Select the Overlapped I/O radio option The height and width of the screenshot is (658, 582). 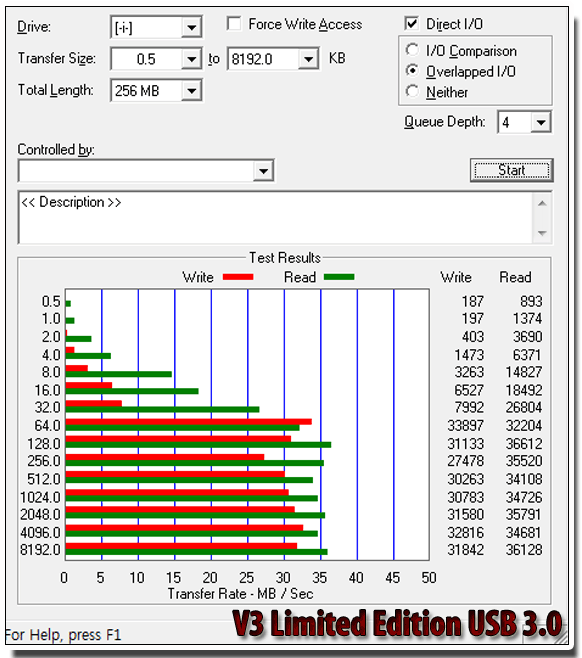(x=412, y=71)
